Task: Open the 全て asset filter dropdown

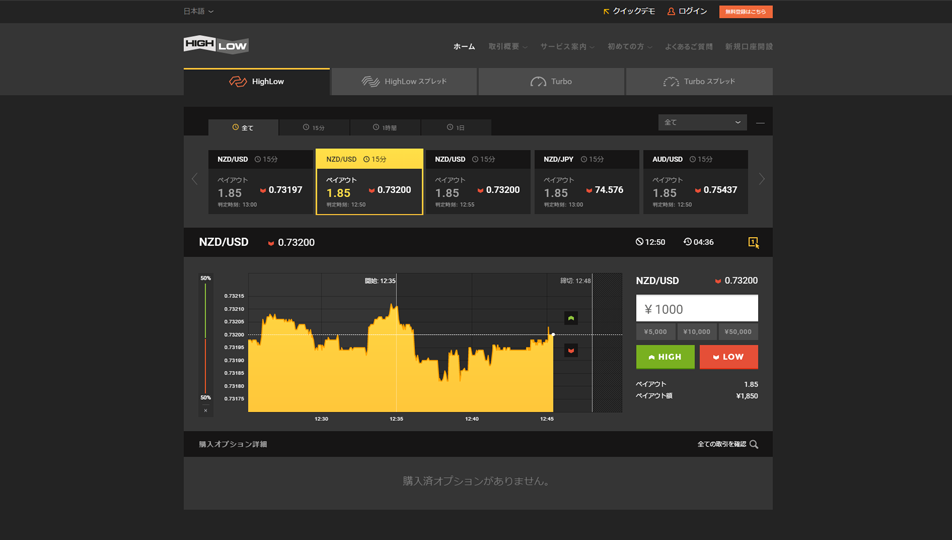Action: pos(702,122)
